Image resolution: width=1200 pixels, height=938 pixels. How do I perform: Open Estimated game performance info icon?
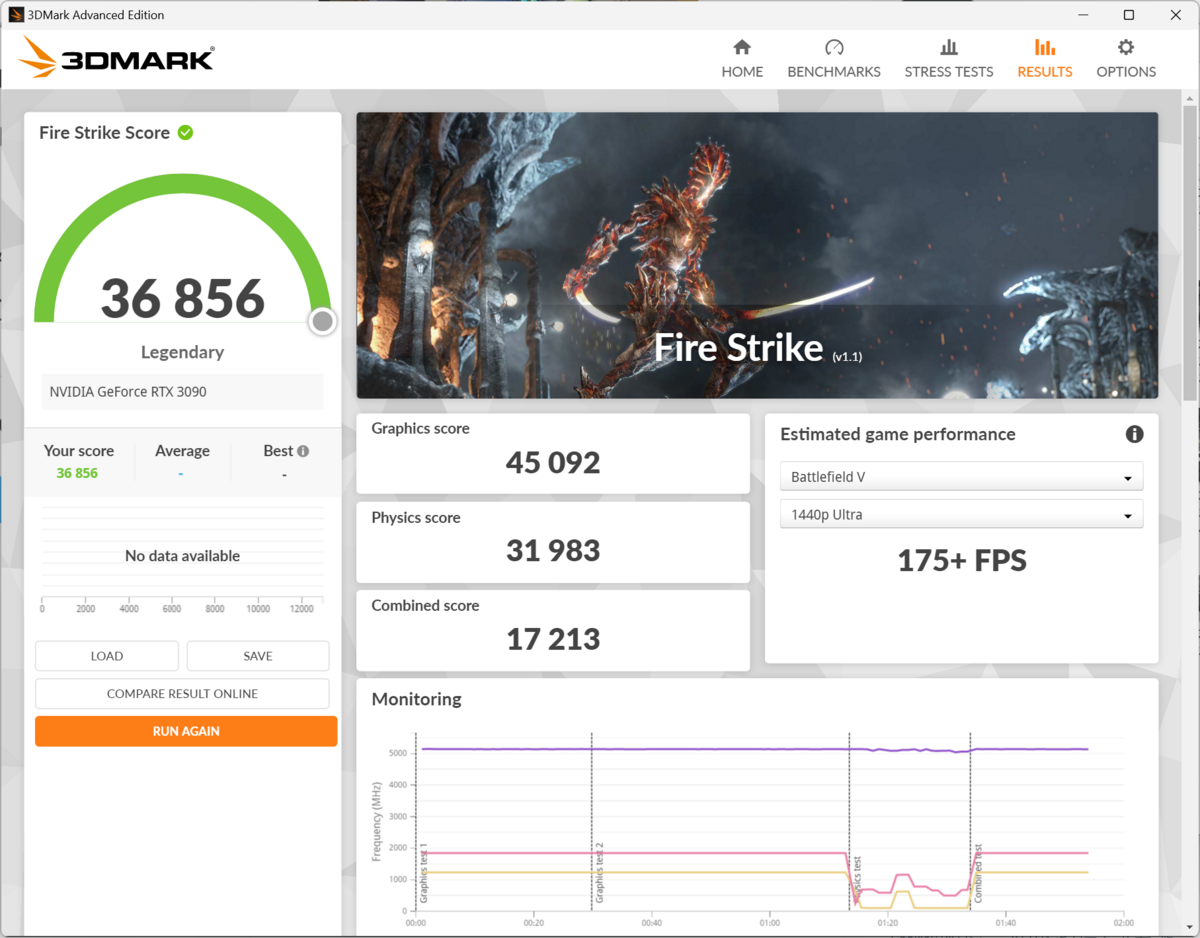tap(1134, 434)
